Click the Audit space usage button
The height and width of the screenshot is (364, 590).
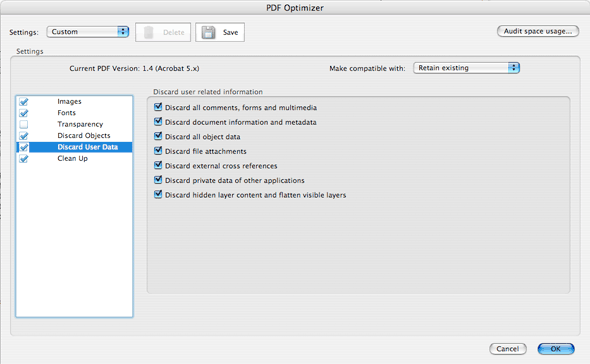(538, 31)
